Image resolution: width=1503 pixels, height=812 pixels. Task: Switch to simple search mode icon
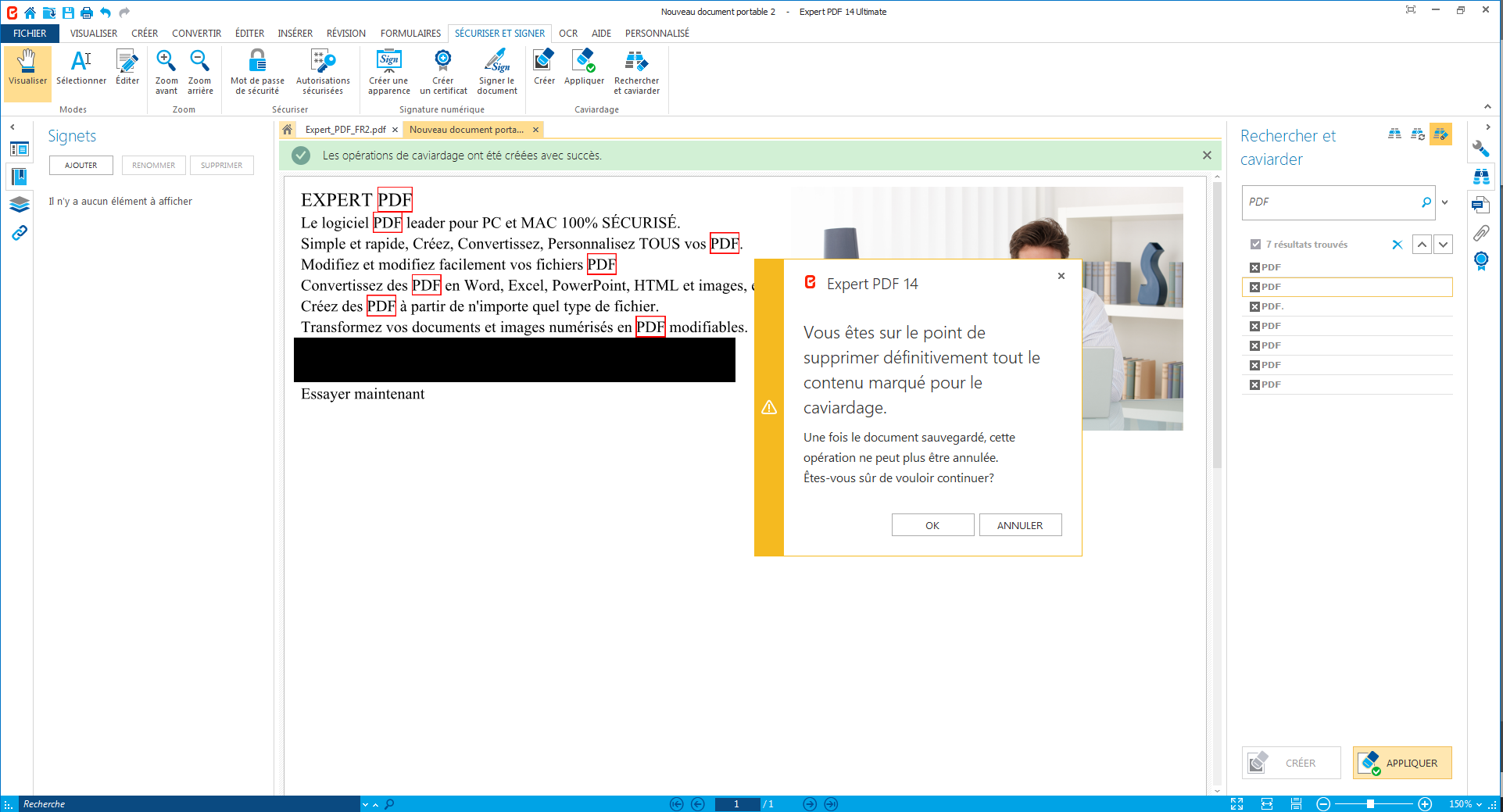click(1394, 134)
